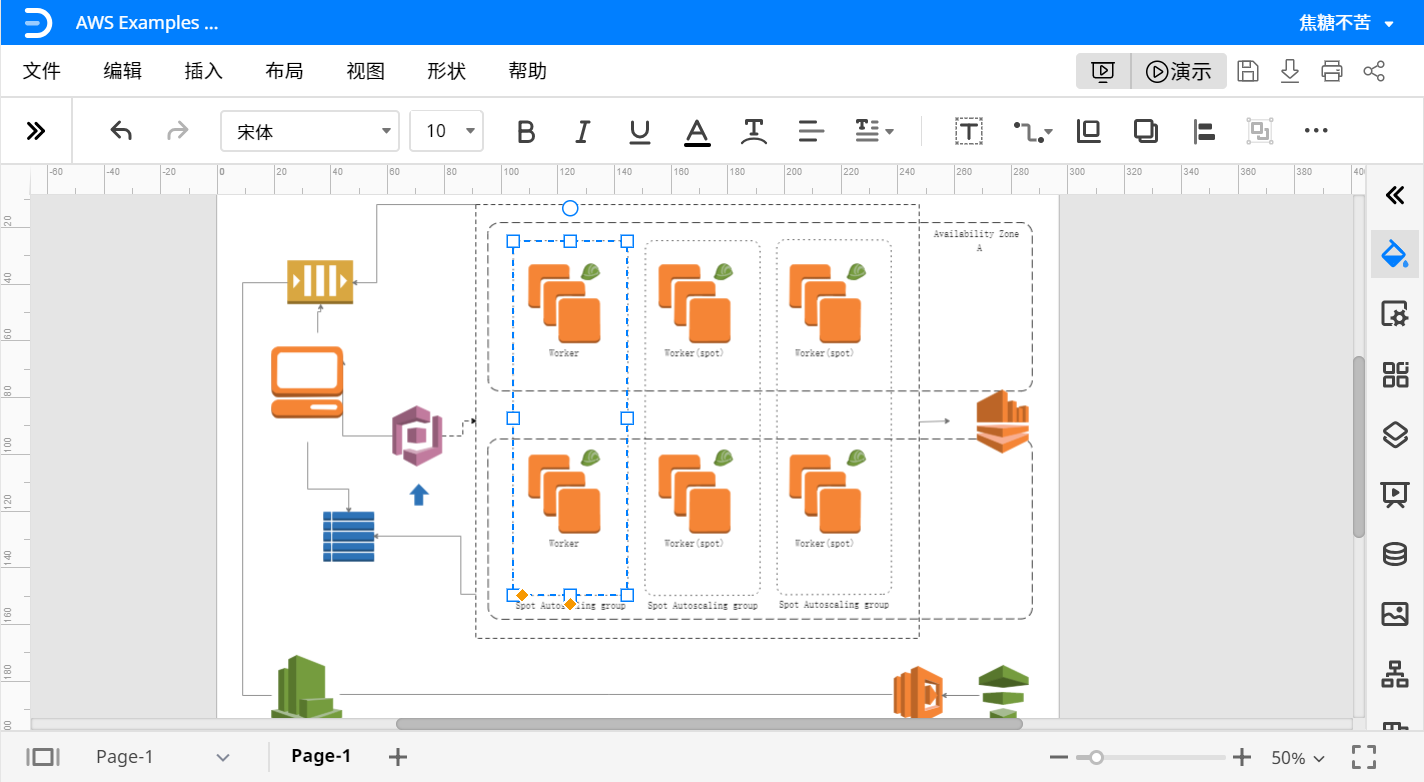This screenshot has width=1424, height=782.
Task: Change the font color
Action: [697, 131]
